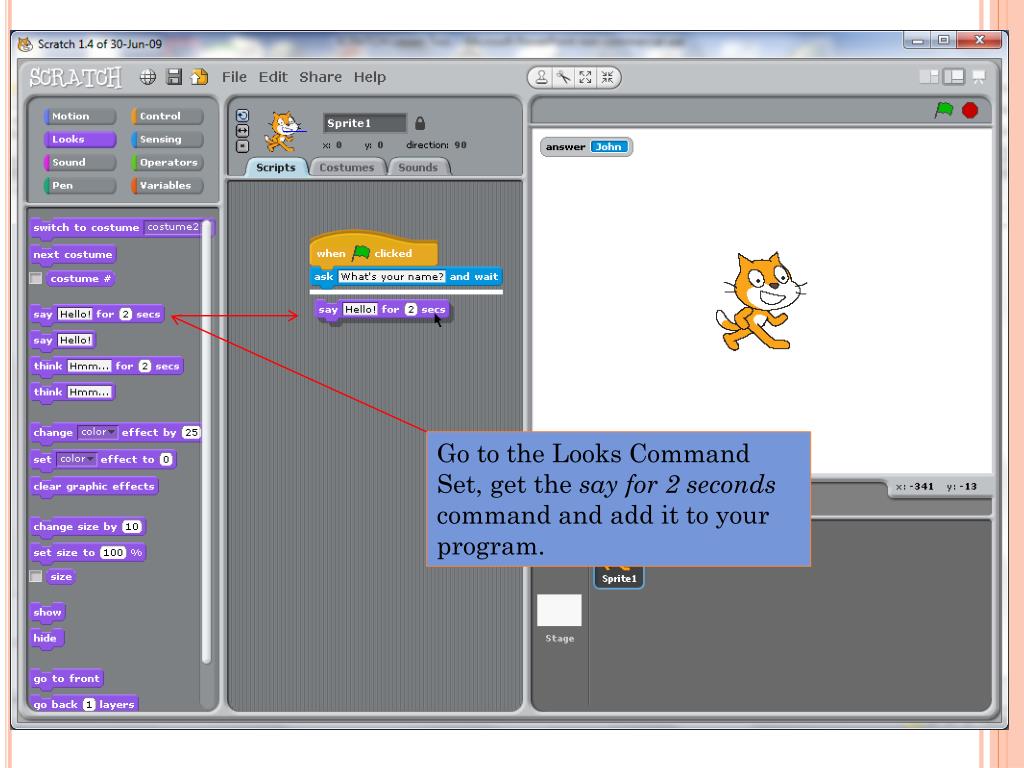Screen dimensions: 1024x768
Task: Open the Share menu
Action: point(321,77)
